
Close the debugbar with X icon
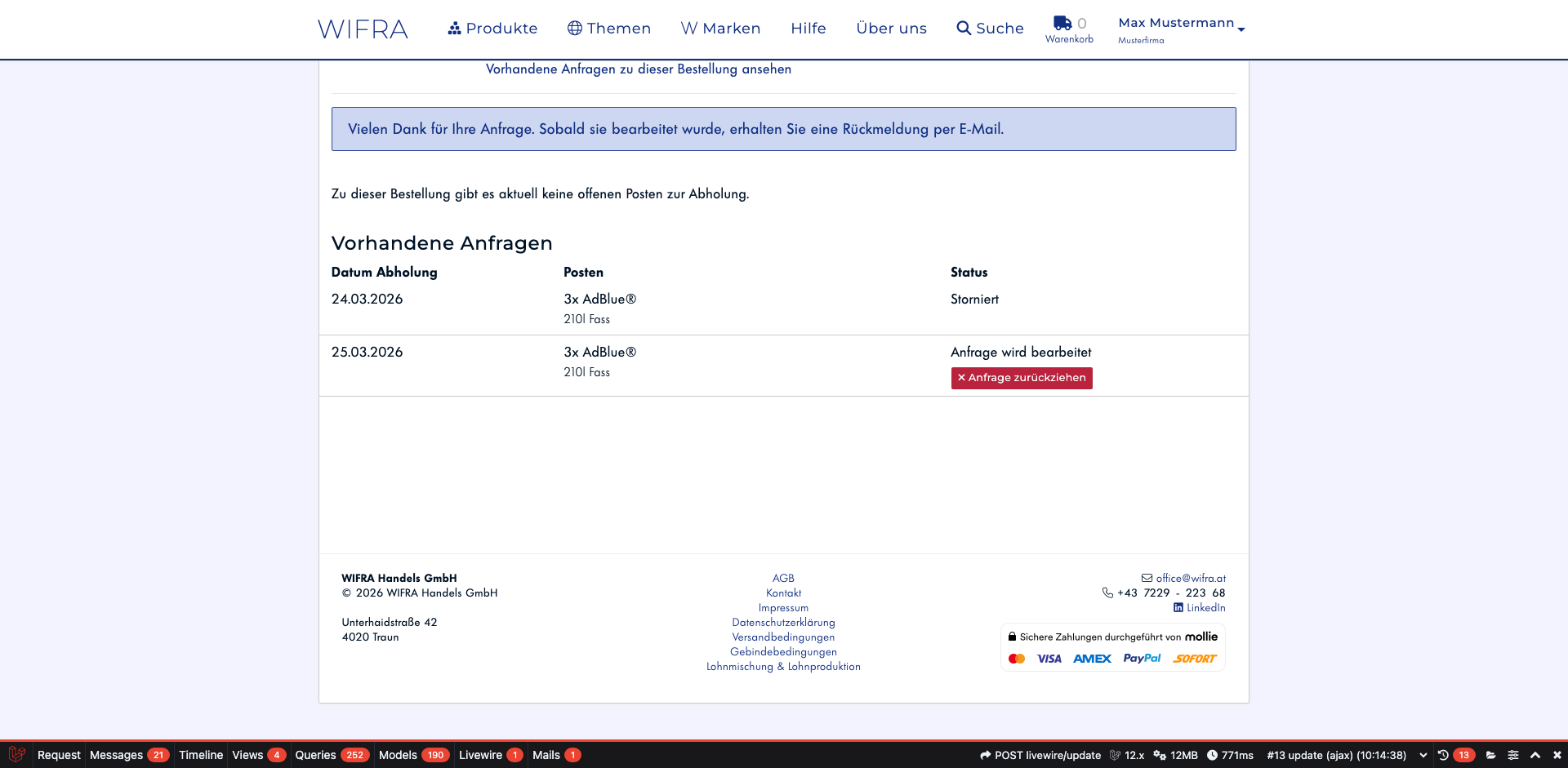pos(1557,755)
